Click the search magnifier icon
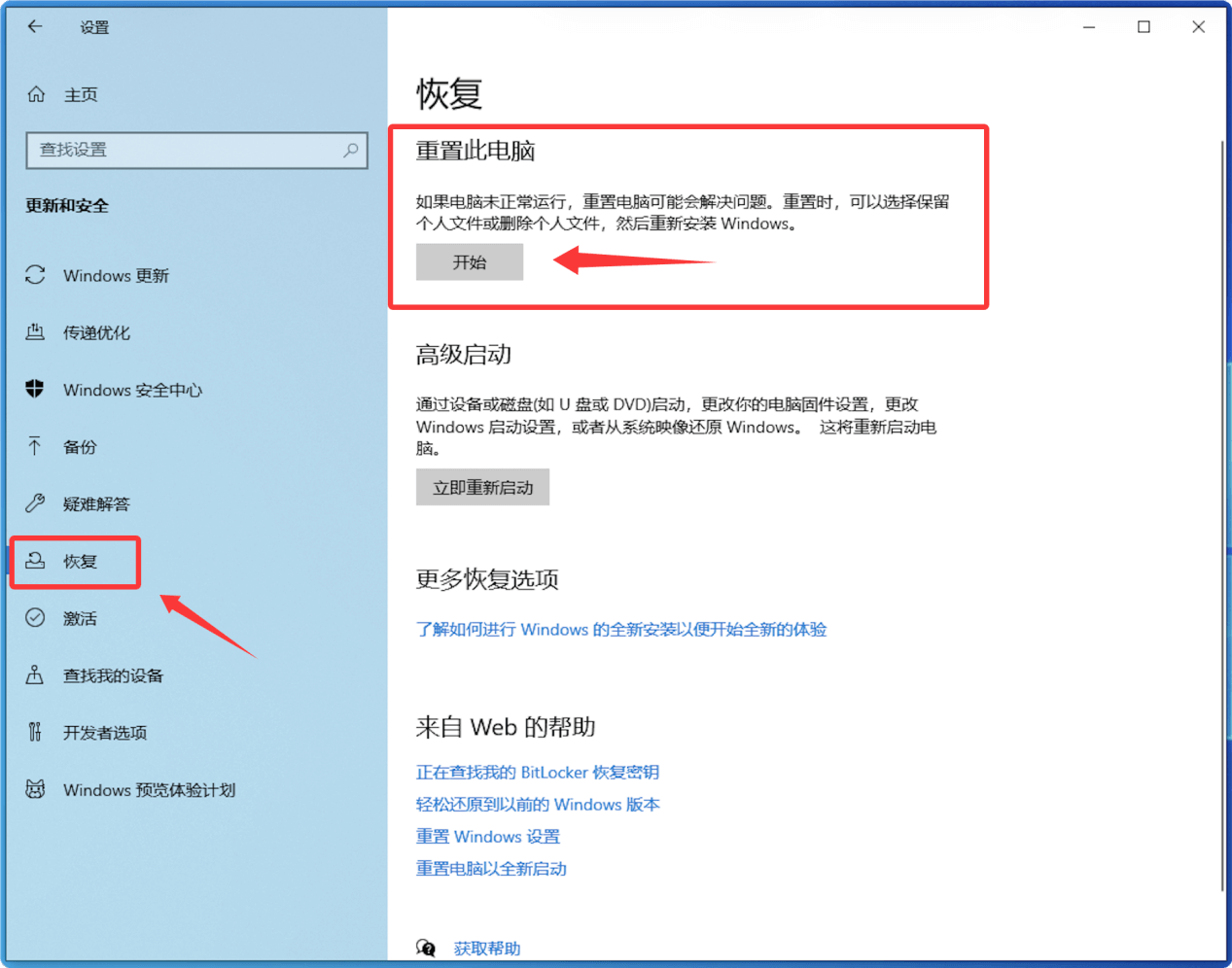 pos(351,151)
